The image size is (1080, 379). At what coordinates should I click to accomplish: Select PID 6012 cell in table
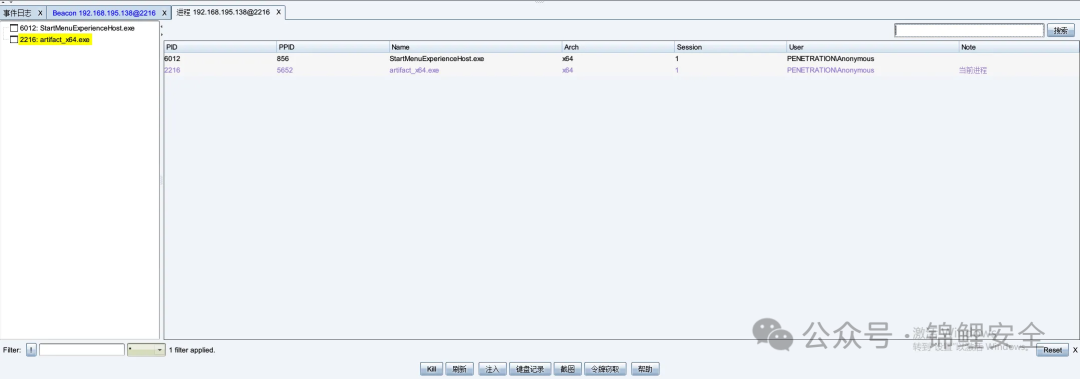[172, 59]
